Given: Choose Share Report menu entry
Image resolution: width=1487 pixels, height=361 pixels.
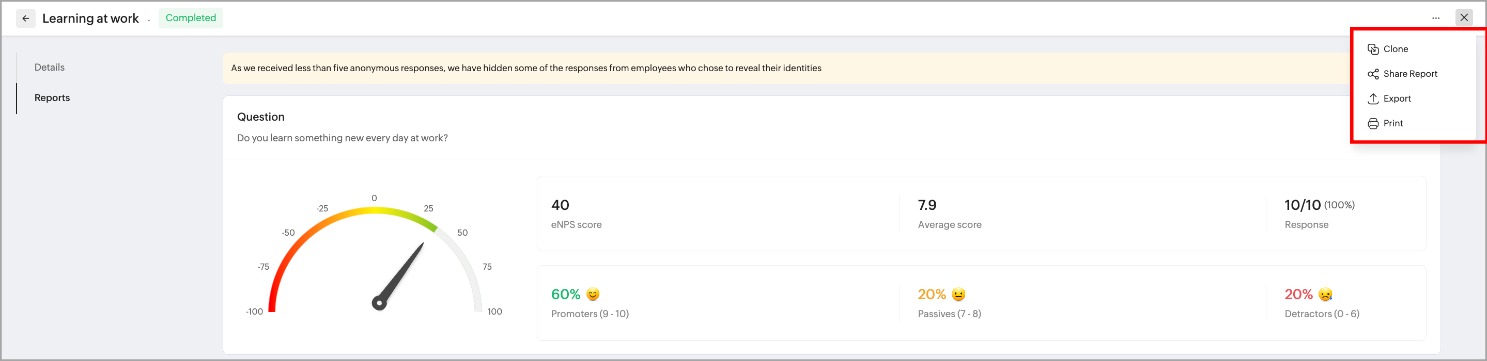Looking at the screenshot, I should coord(1412,74).
